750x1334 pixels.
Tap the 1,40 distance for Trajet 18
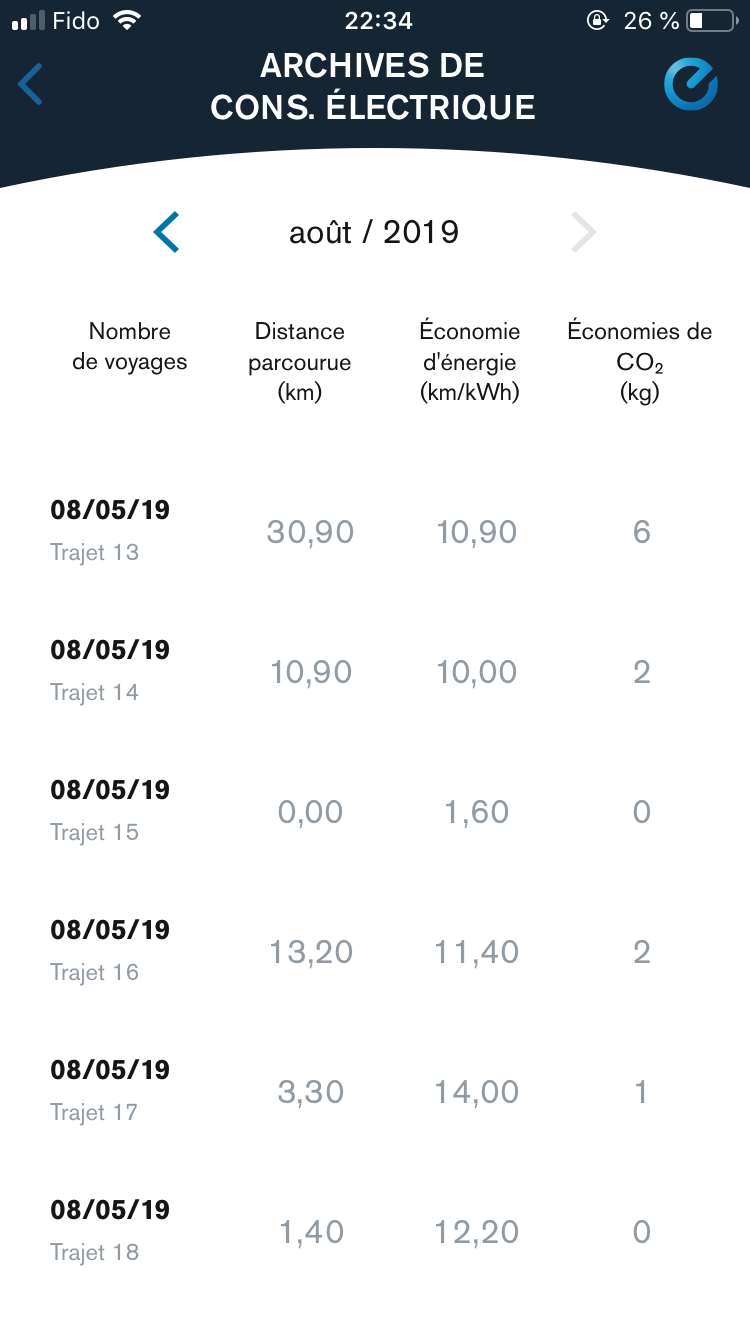[x=311, y=1232]
